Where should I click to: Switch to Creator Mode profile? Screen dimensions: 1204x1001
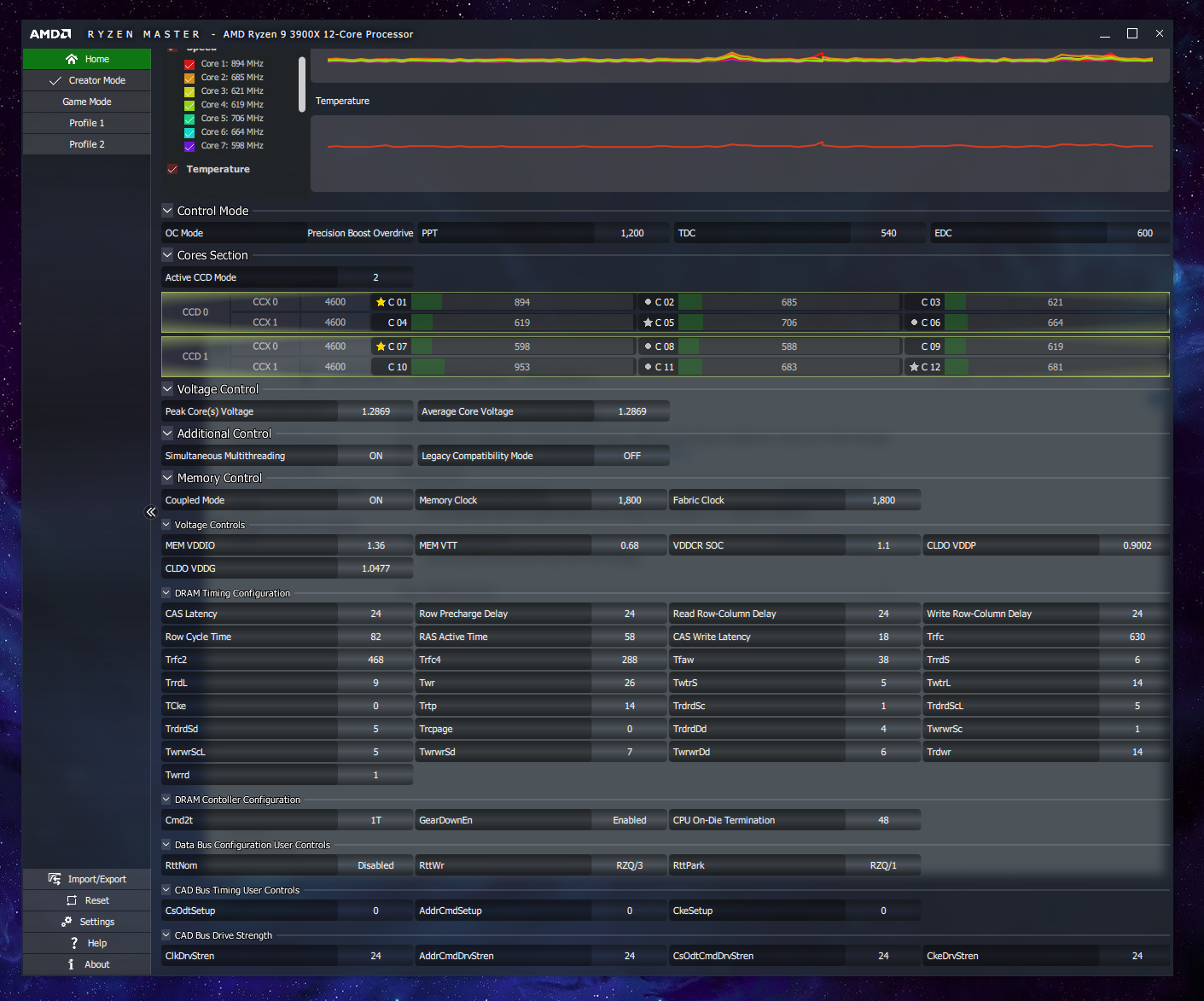[87, 80]
